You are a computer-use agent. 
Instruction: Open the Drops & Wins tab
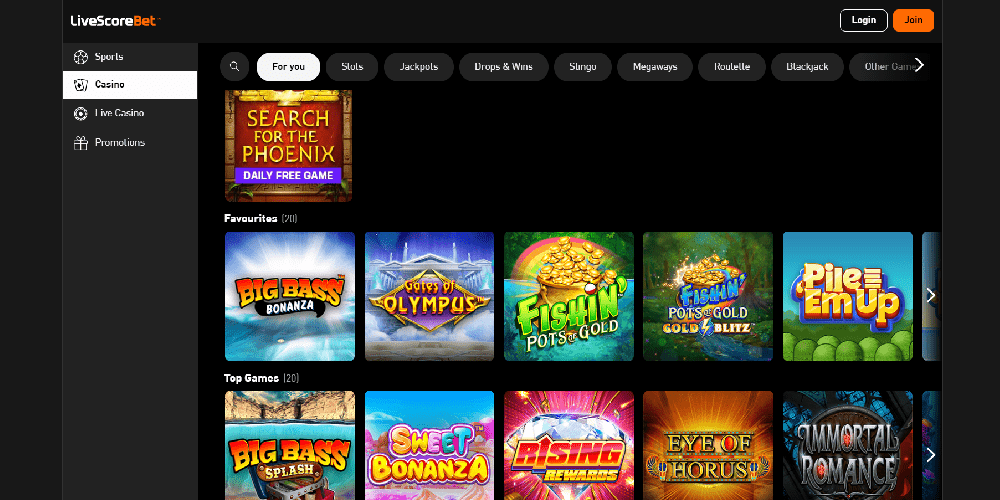coord(504,66)
